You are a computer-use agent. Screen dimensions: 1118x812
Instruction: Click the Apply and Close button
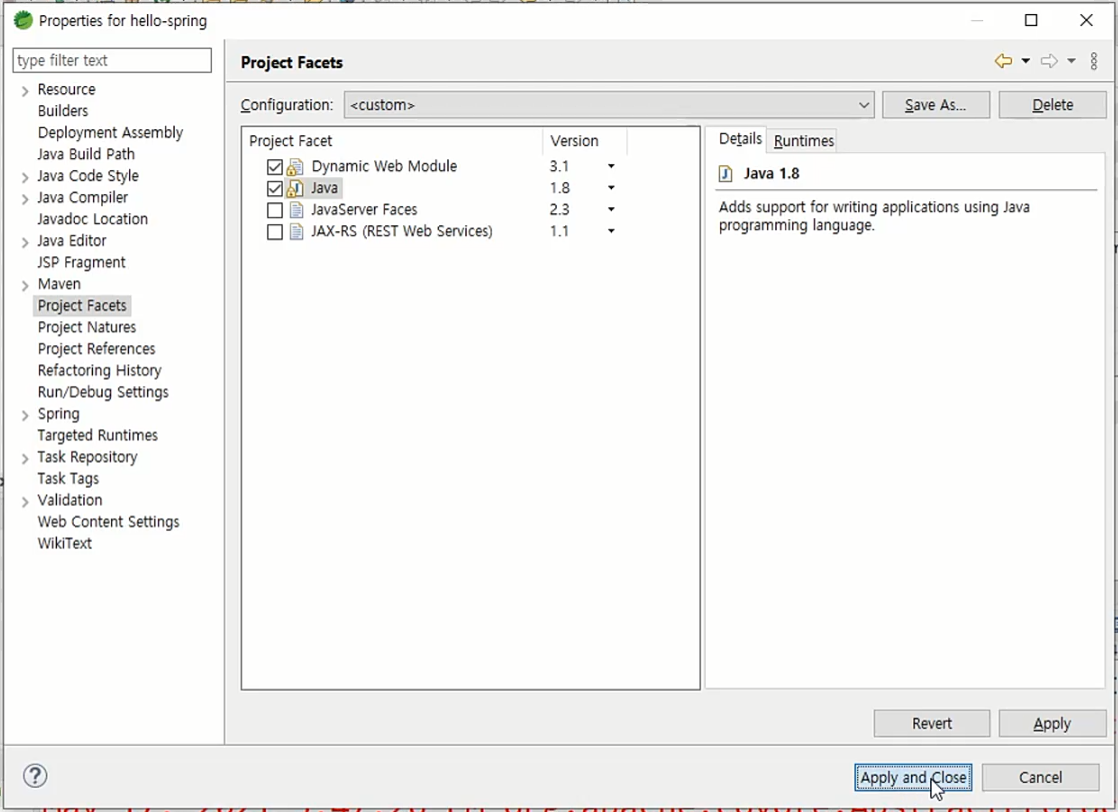[x=913, y=777]
